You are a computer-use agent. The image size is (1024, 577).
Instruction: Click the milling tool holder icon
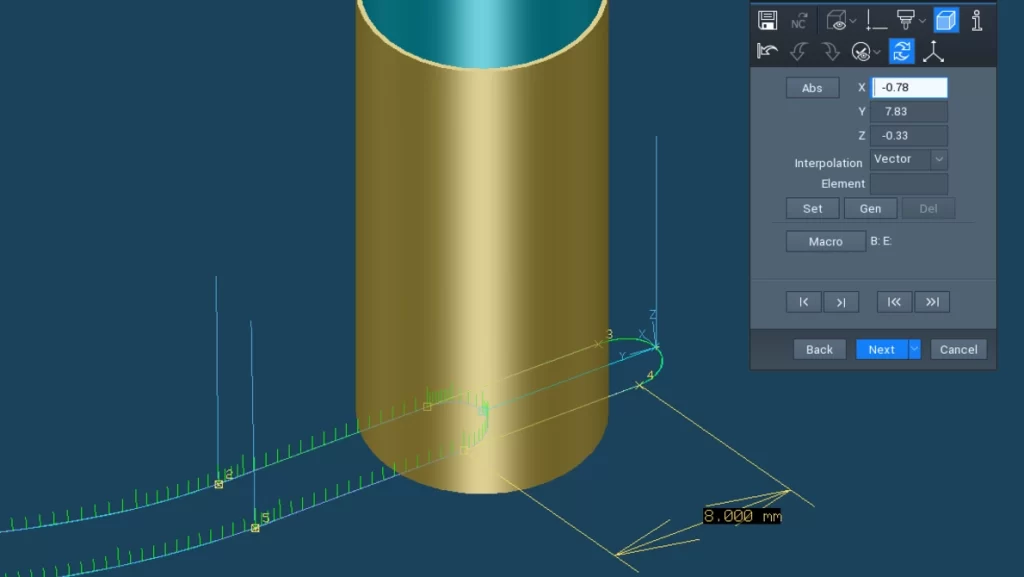point(905,20)
